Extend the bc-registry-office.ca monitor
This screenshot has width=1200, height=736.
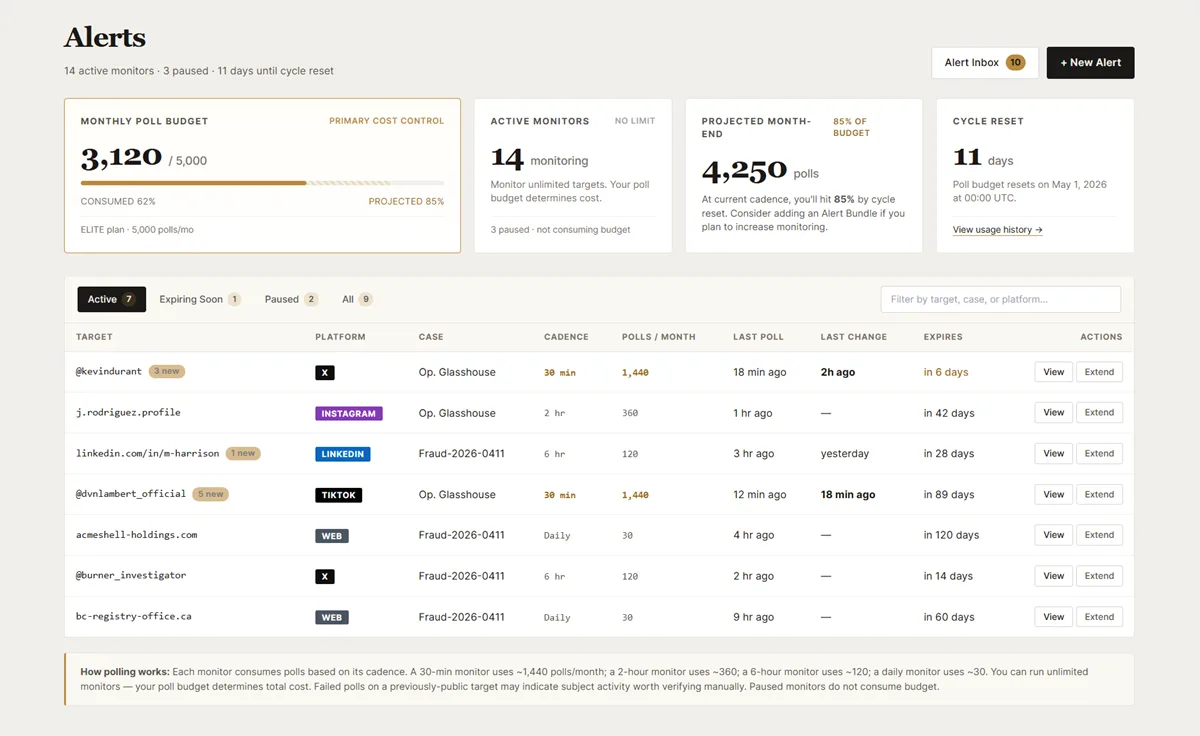point(1099,617)
